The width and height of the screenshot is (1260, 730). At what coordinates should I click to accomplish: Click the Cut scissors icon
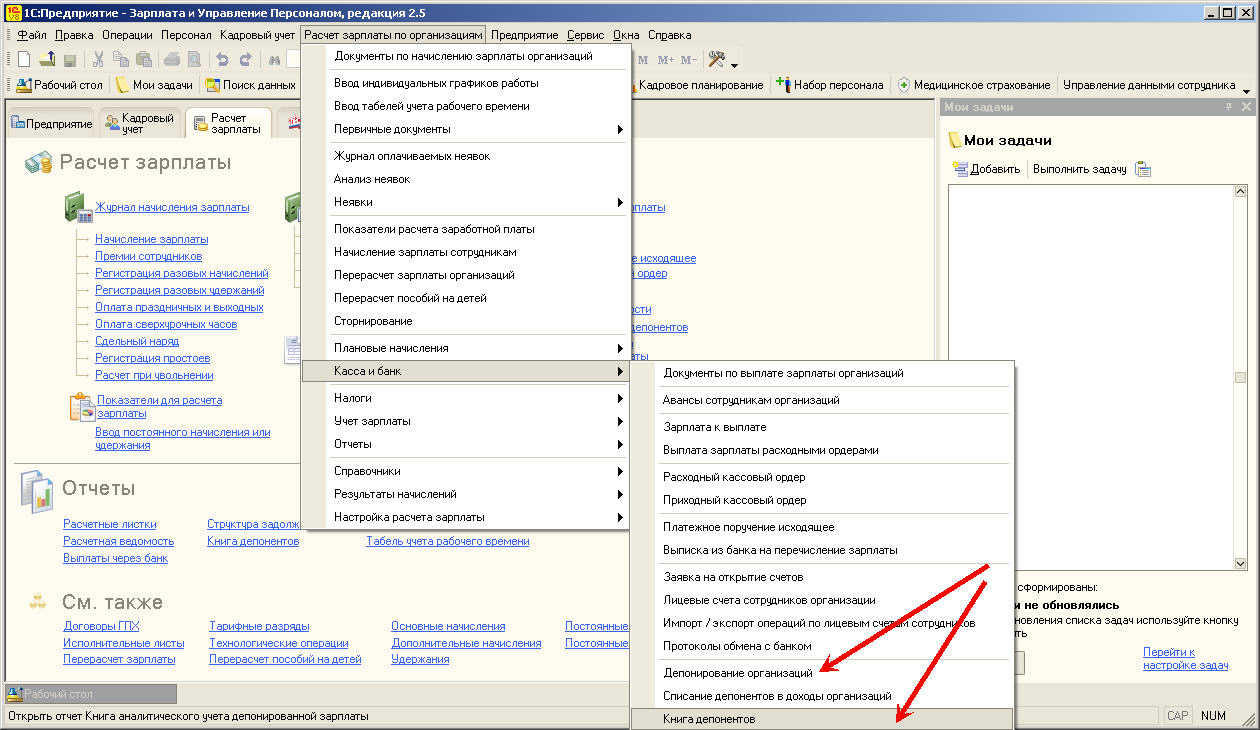(98, 60)
